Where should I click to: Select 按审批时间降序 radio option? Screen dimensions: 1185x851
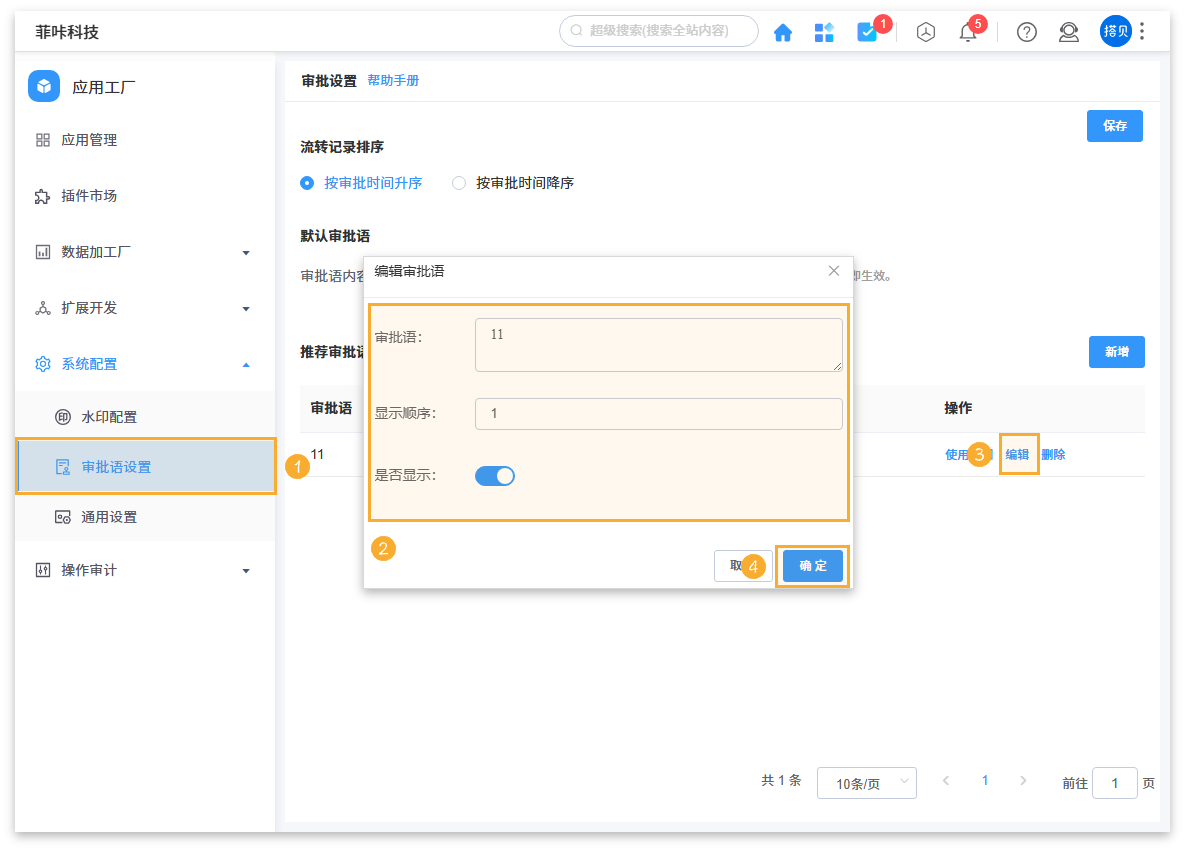point(460,183)
